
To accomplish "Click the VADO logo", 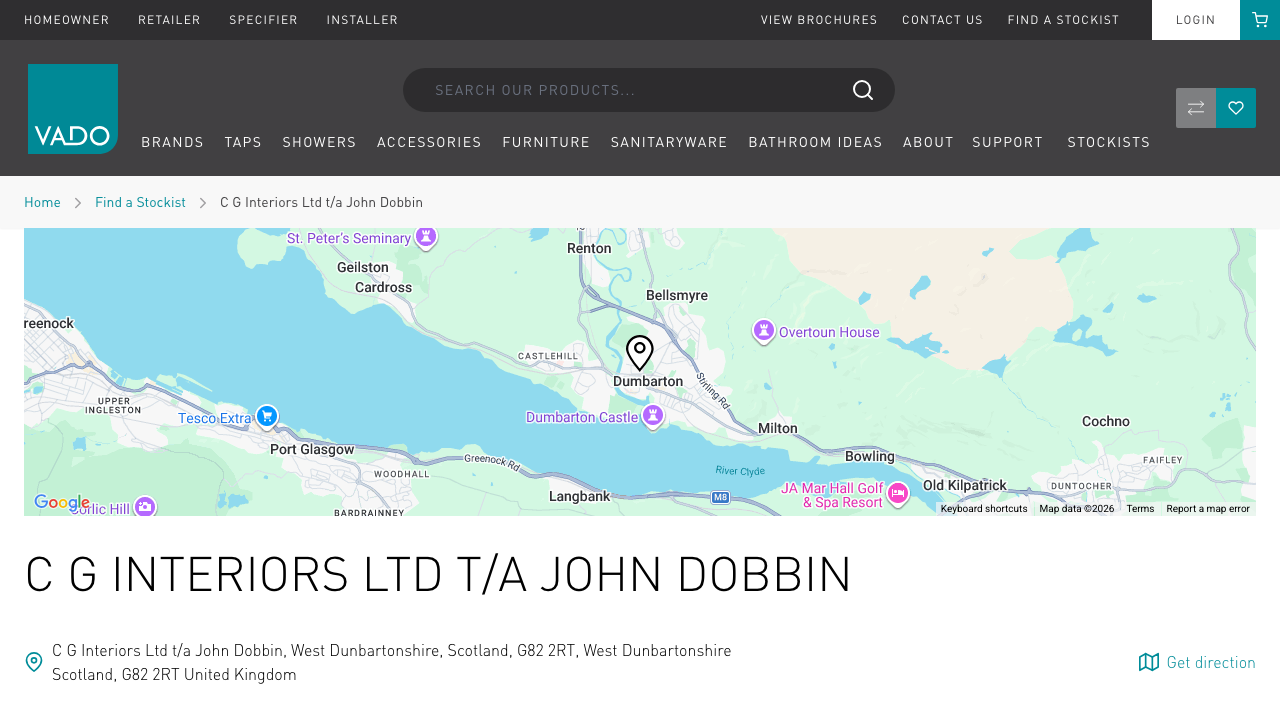I will click(x=73, y=109).
